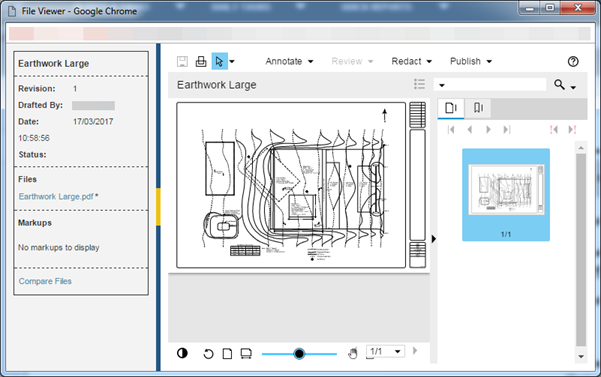
Task: Switch to the bookmarks panel tab
Action: click(478, 108)
